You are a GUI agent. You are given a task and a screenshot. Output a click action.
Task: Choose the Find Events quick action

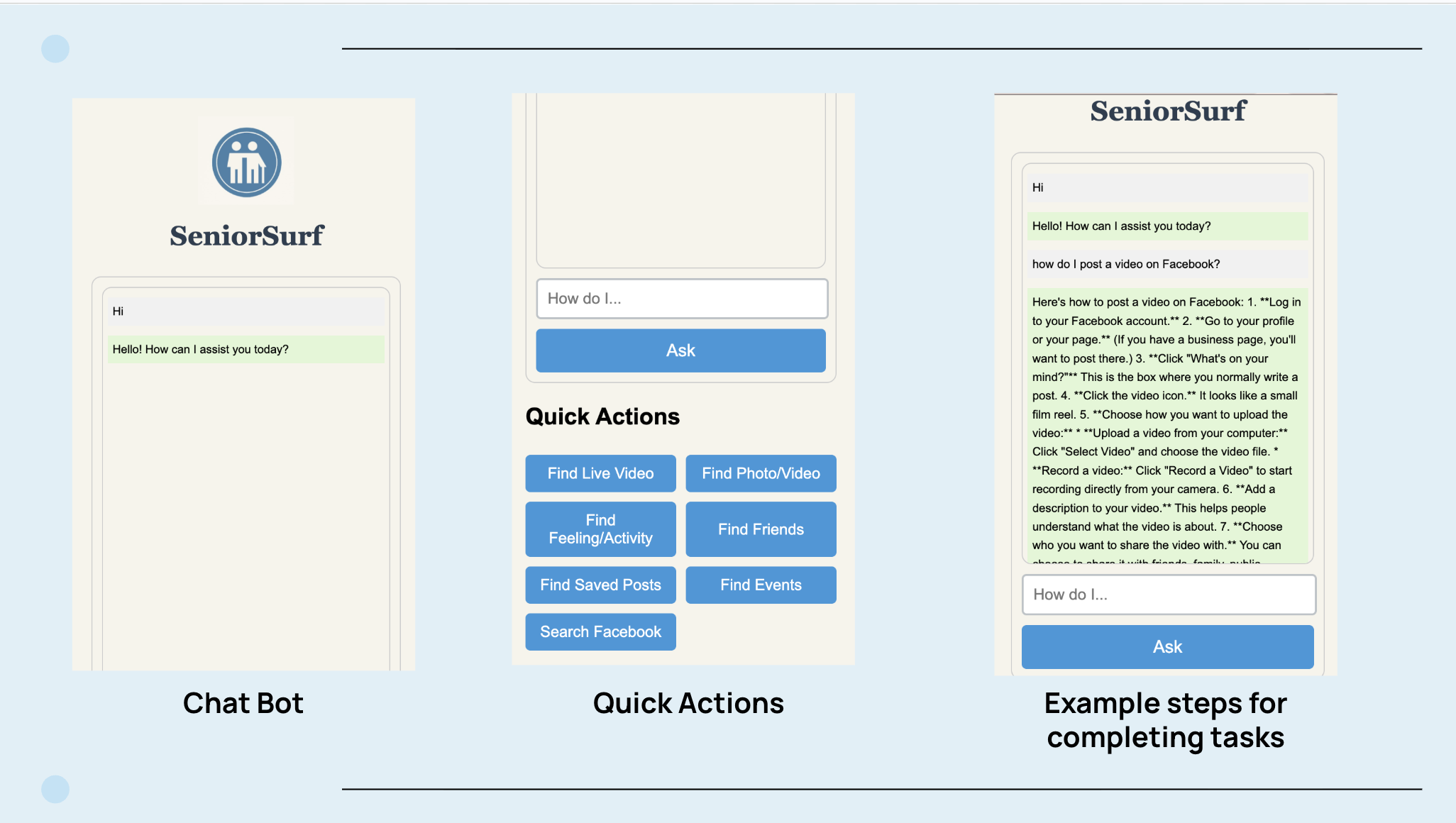pyautogui.click(x=761, y=585)
